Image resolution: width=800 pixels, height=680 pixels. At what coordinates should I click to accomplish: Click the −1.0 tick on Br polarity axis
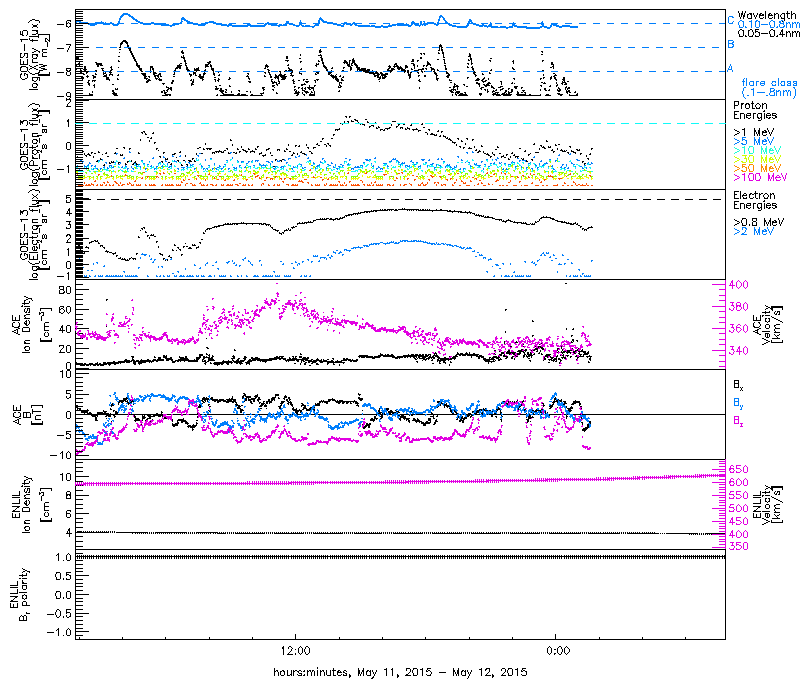click(x=58, y=632)
